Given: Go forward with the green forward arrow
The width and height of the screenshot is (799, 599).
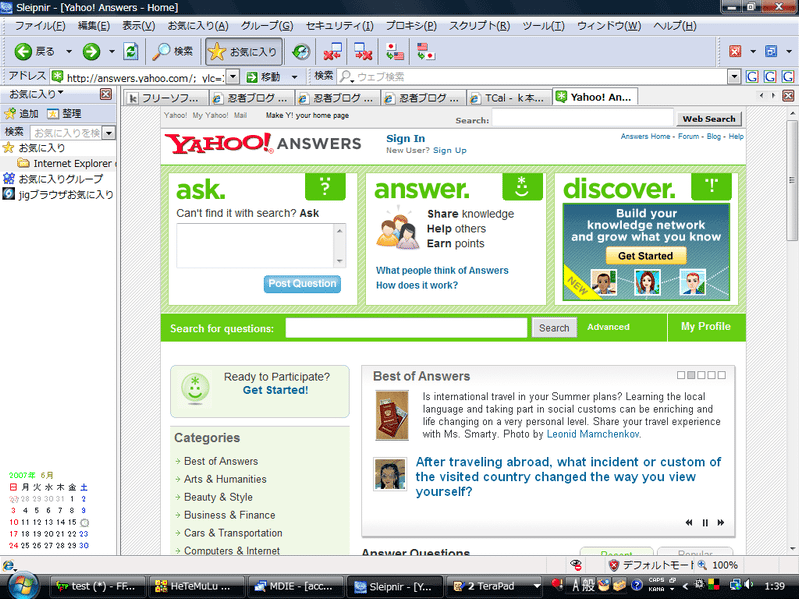Looking at the screenshot, I should coord(91,51).
